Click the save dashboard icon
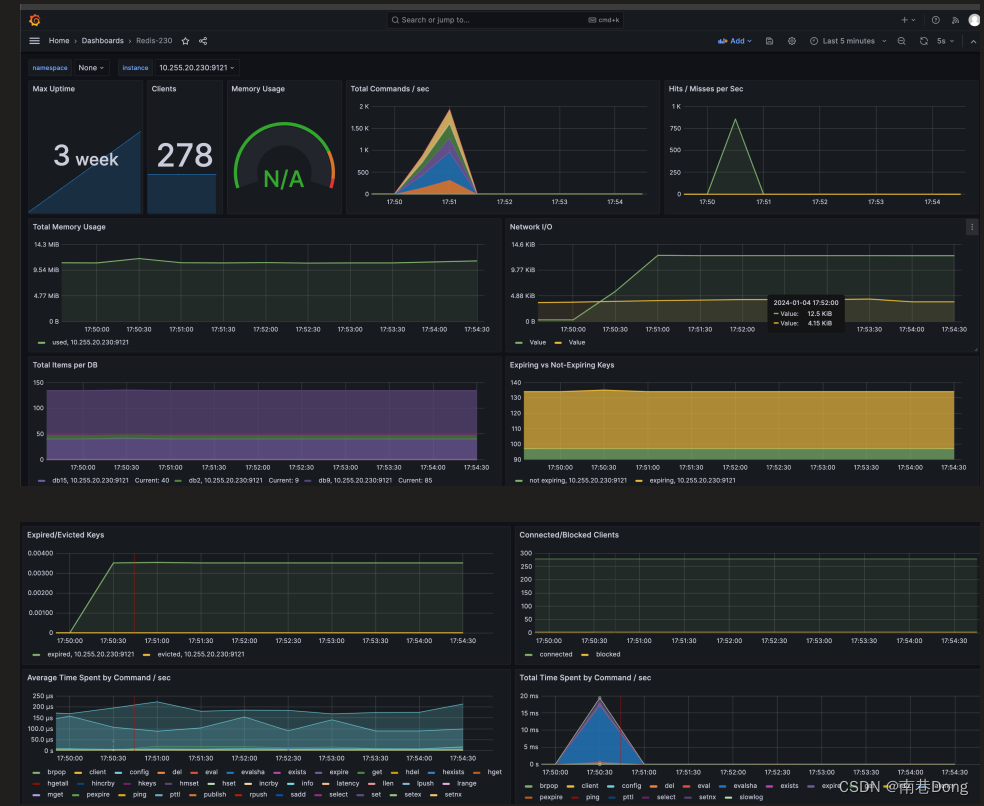Image resolution: width=984 pixels, height=806 pixels. pyautogui.click(x=769, y=41)
